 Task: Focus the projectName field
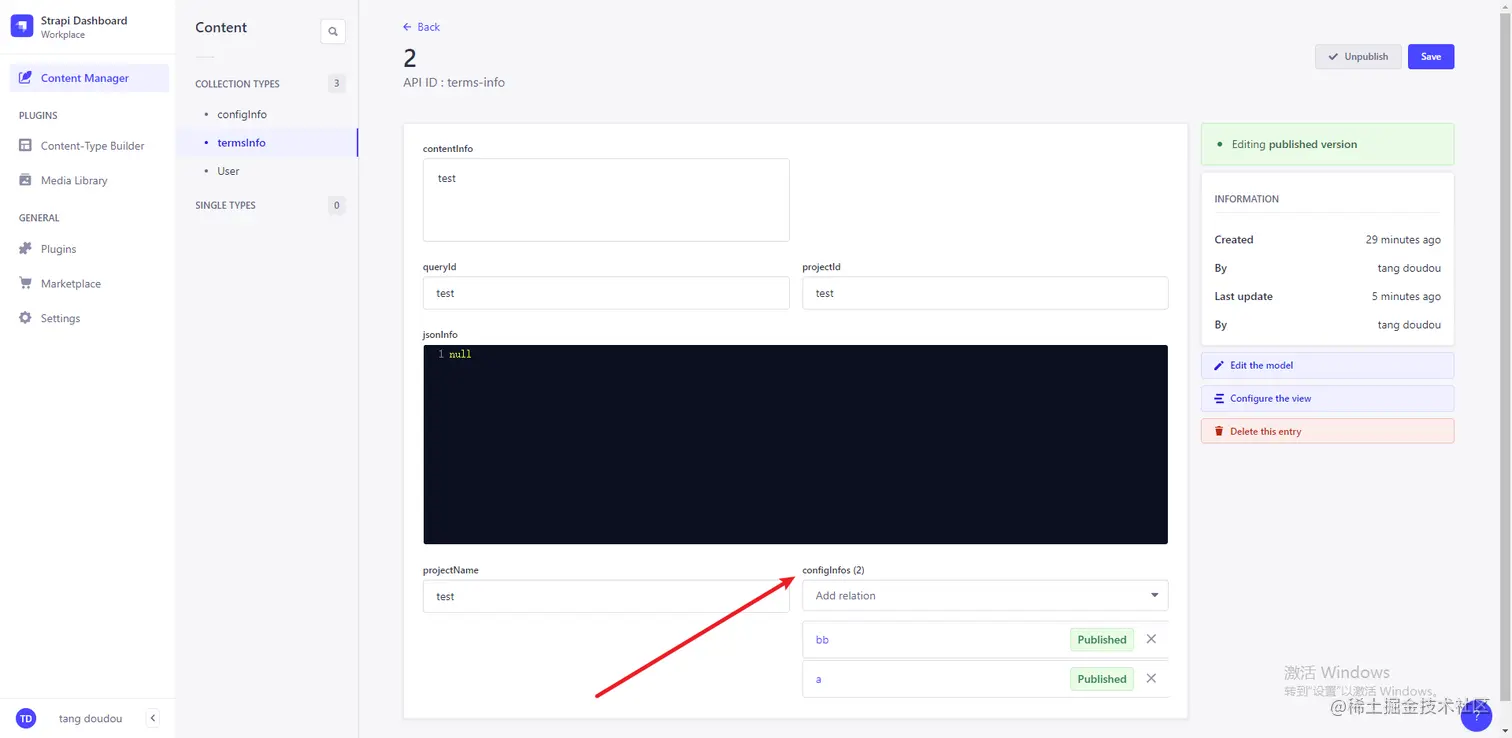[606, 596]
